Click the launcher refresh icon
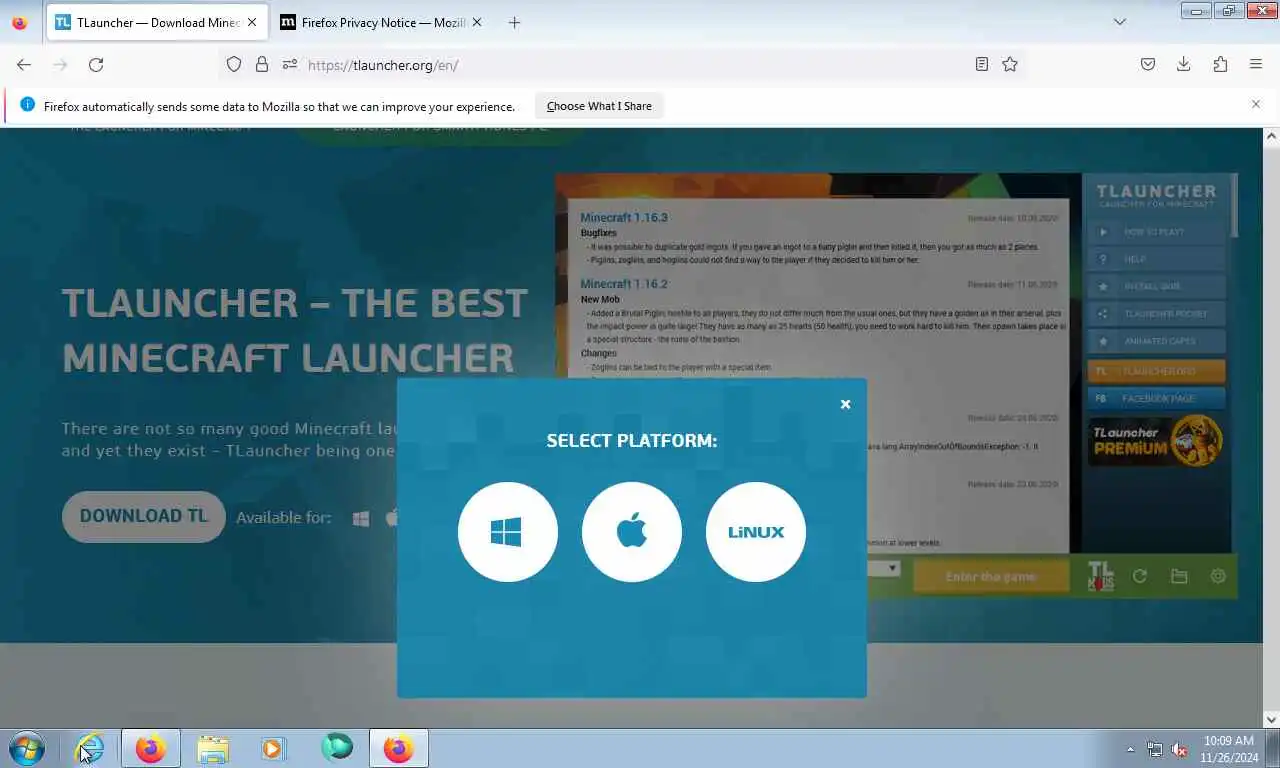Viewport: 1280px width, 768px height. 1139,576
